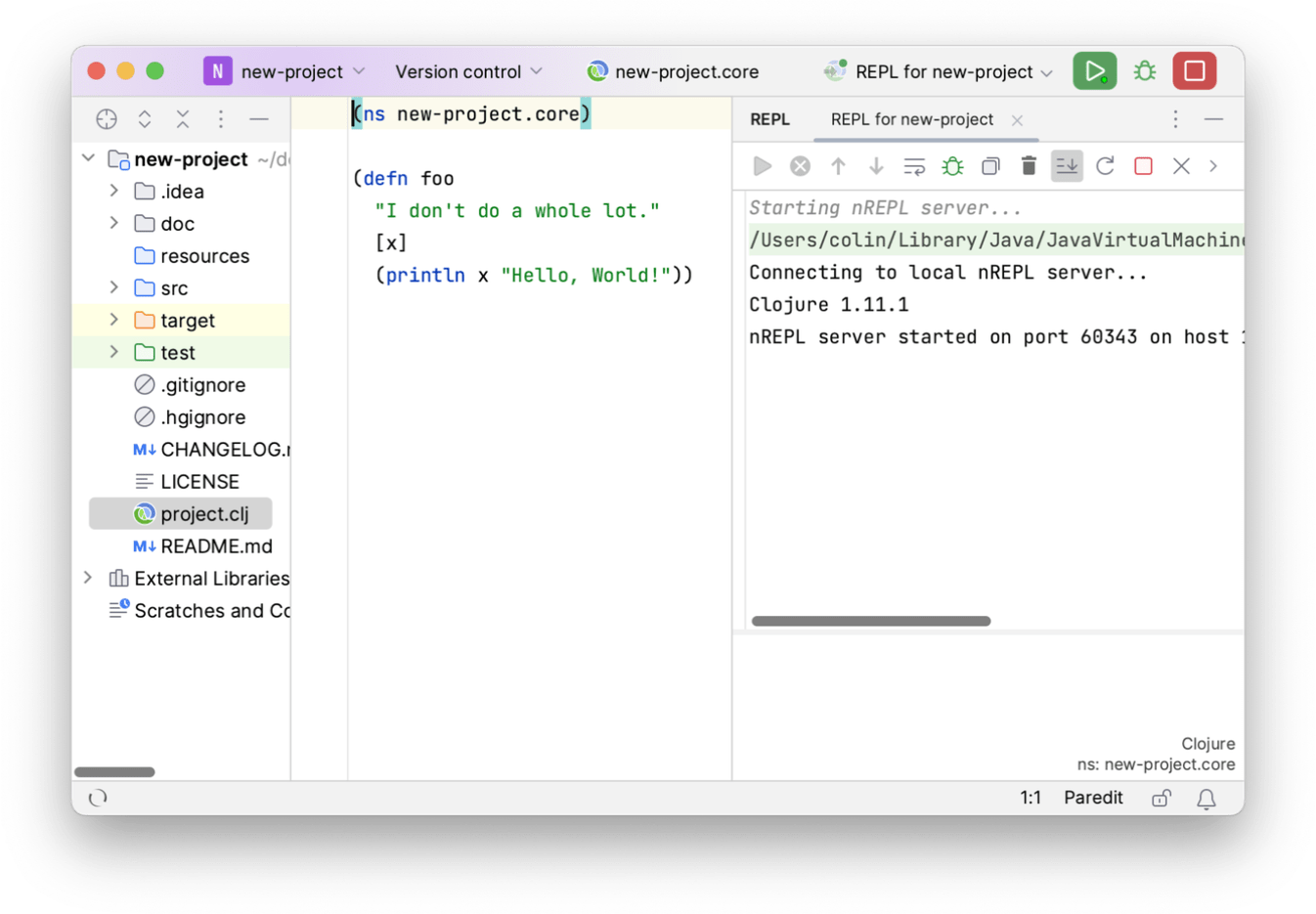Open the new-project.core editor tab

coord(673,71)
